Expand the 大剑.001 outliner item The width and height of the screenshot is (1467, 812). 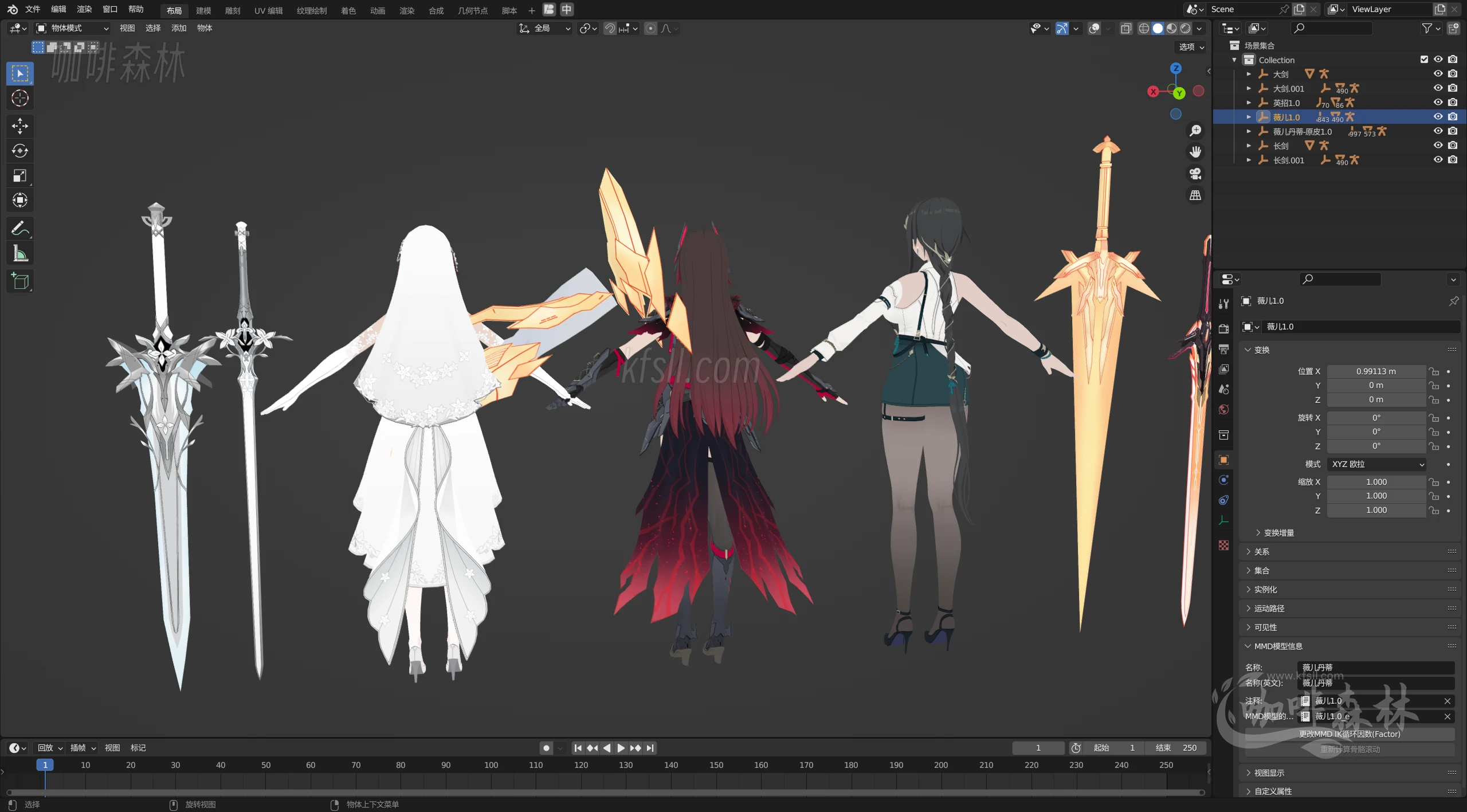[x=1249, y=88]
